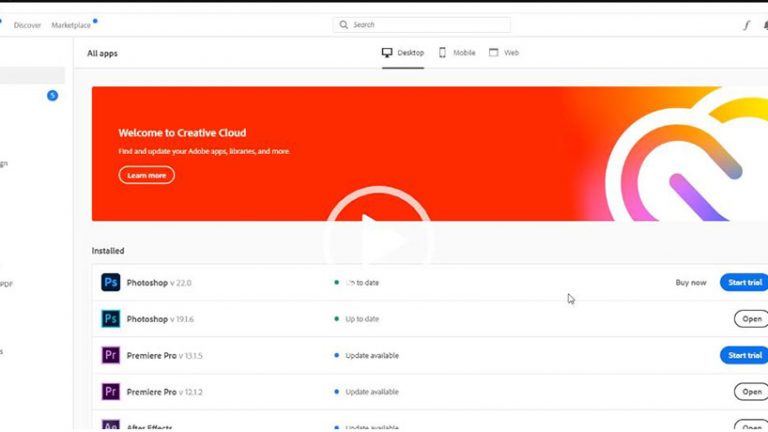This screenshot has height=432, width=768.
Task: Click the After Effects app icon
Action: 111,425
